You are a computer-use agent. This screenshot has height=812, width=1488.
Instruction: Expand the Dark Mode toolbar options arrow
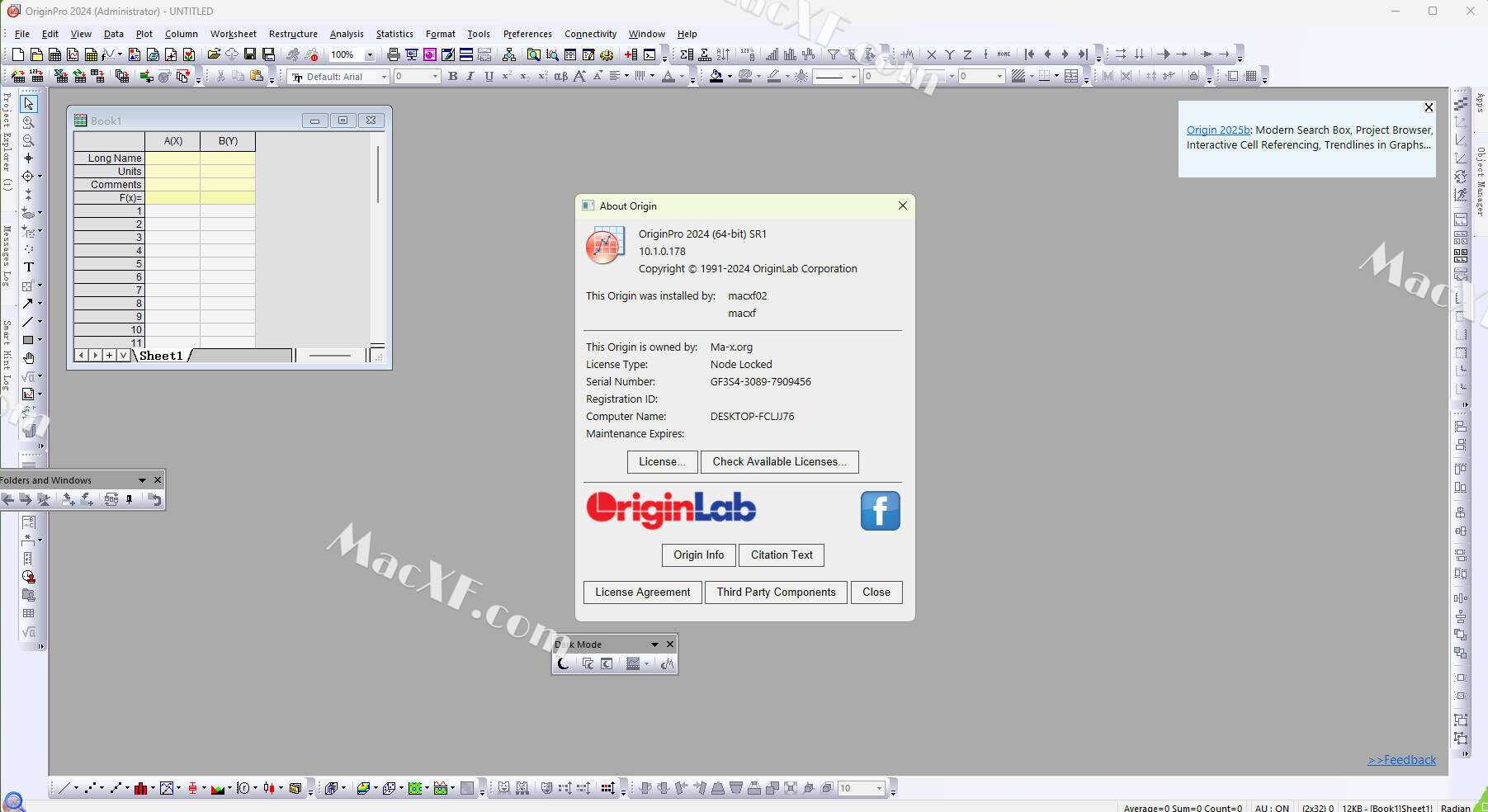click(x=654, y=644)
